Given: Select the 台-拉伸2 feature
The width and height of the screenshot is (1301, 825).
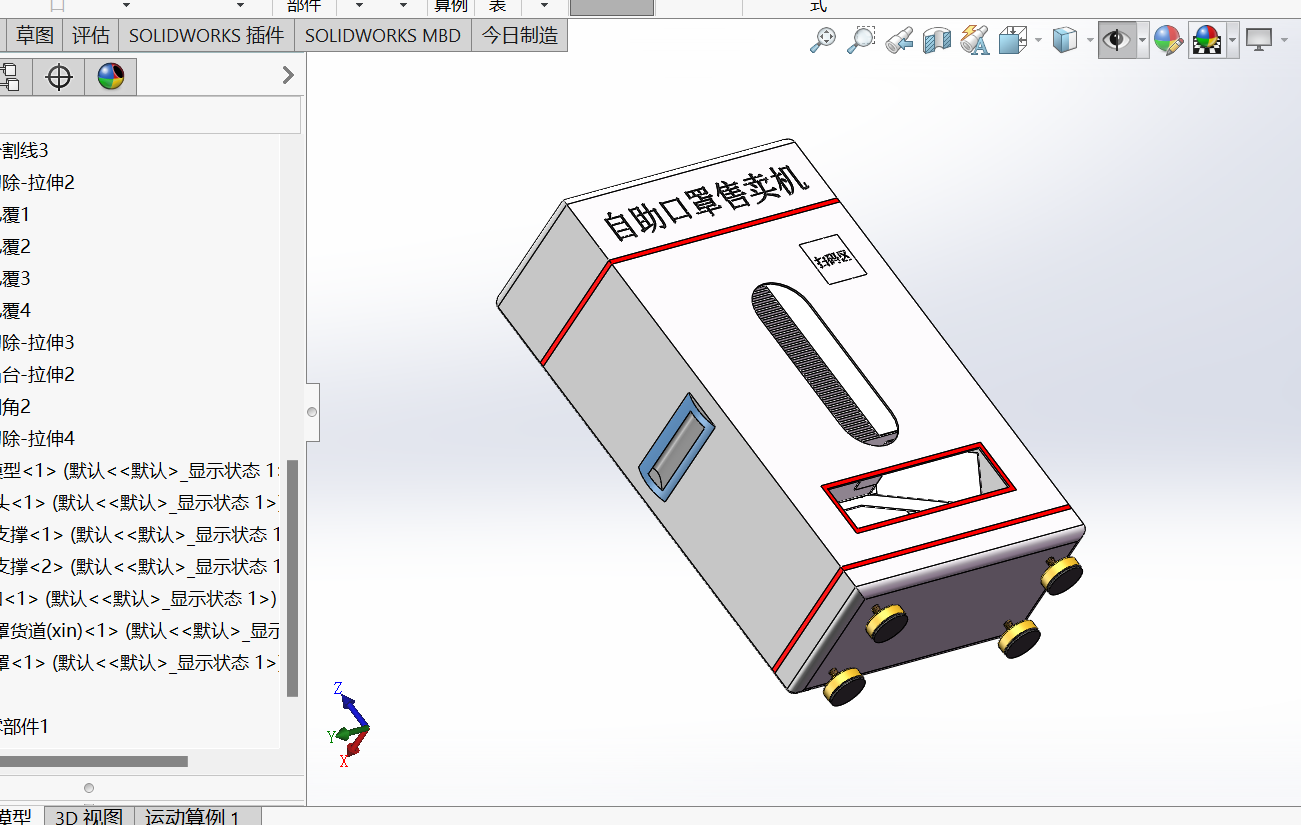Looking at the screenshot, I should click(x=37, y=375).
